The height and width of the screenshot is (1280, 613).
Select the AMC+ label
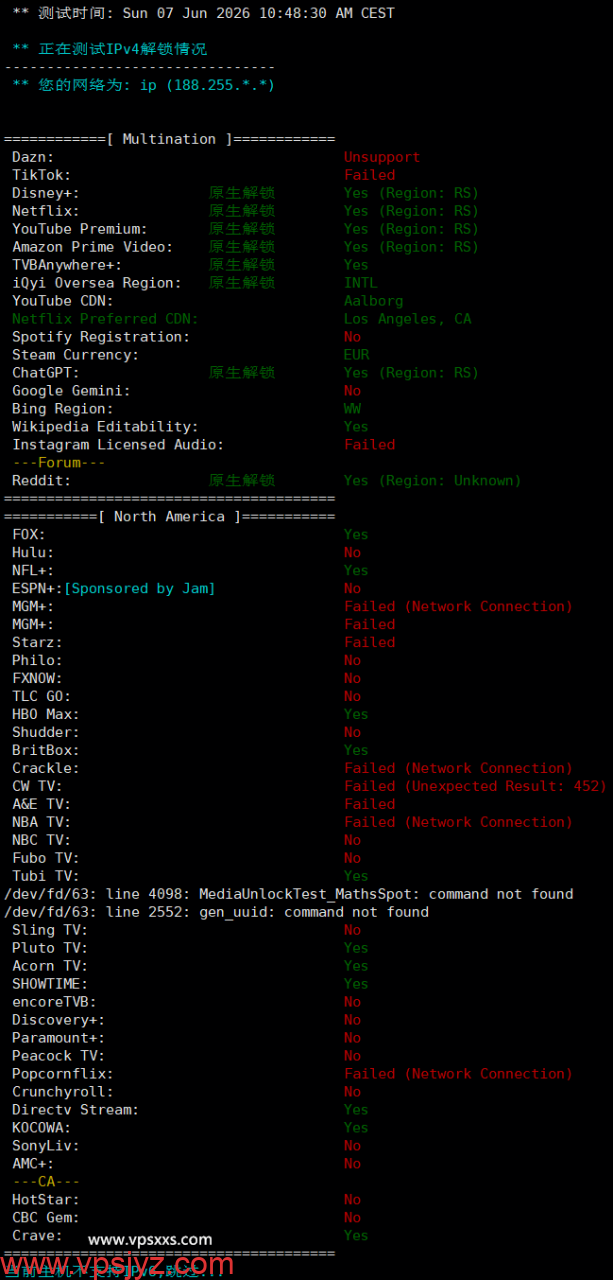pos(33,1165)
